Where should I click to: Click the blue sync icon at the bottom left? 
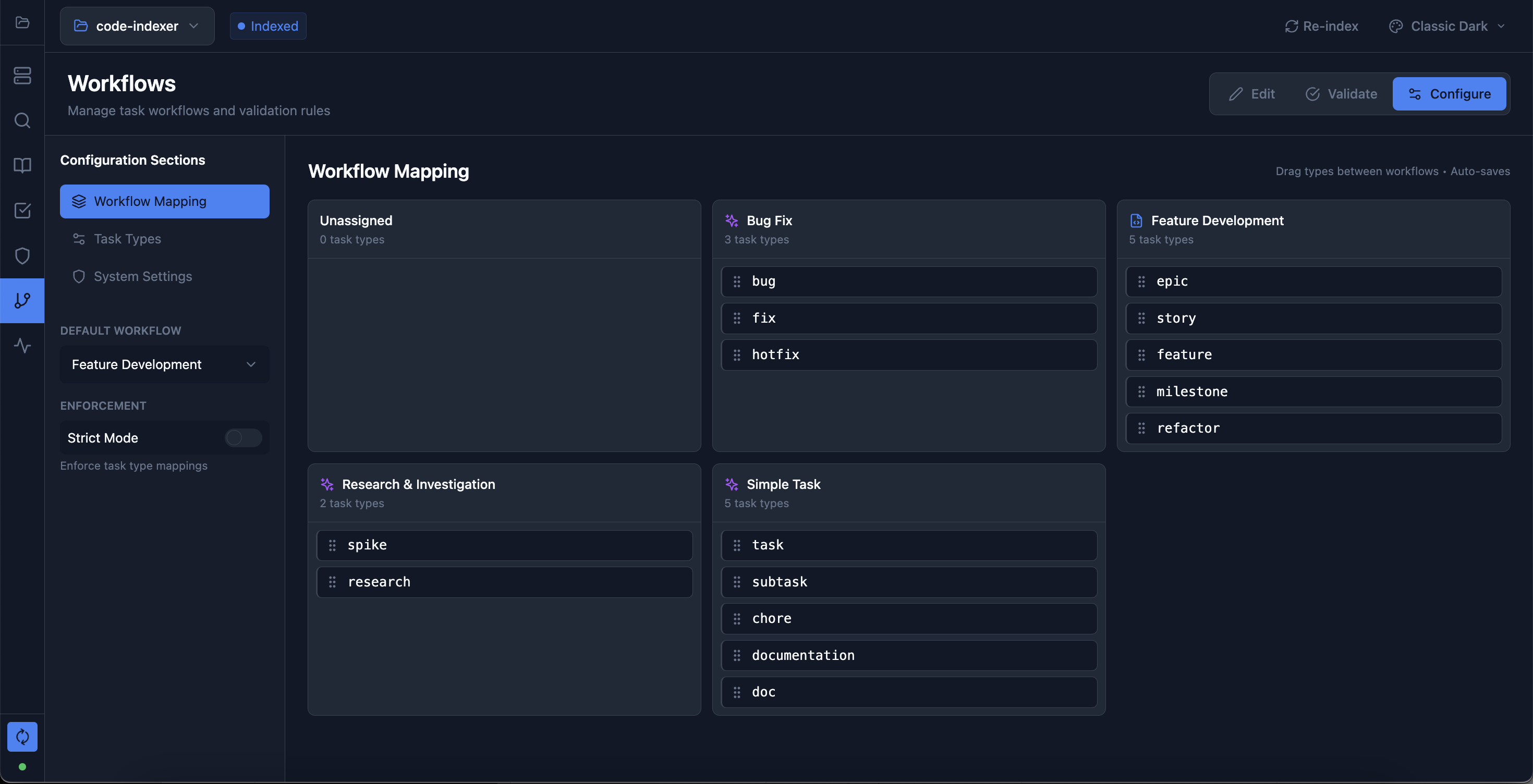click(x=22, y=737)
